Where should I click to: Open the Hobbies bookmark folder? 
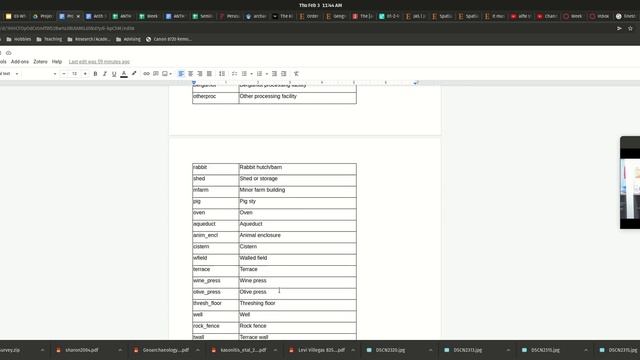coord(19,39)
